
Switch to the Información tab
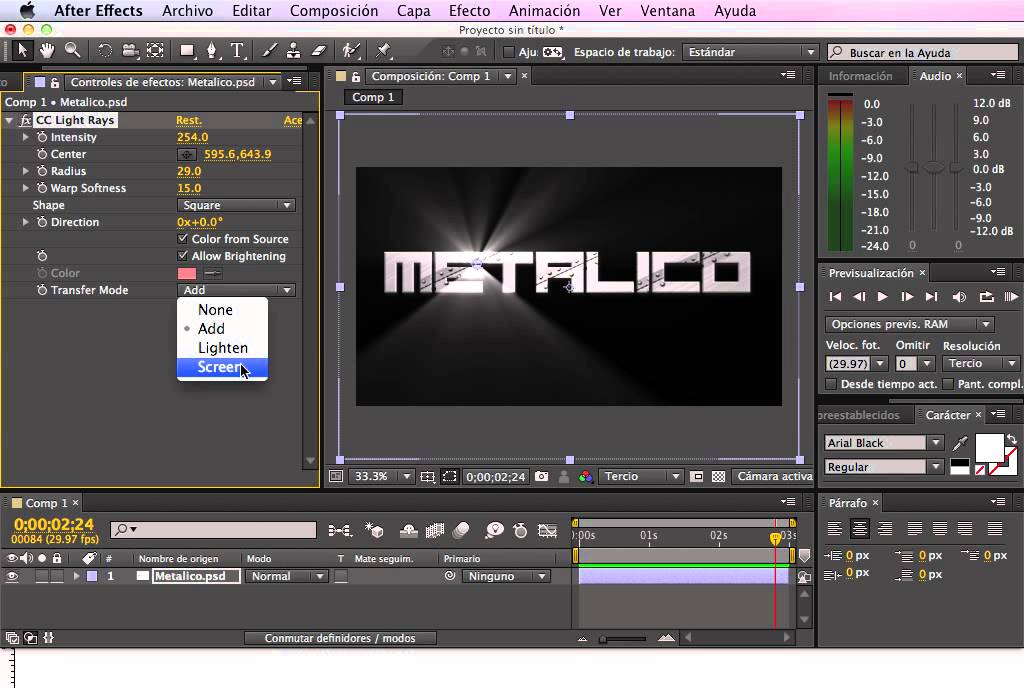pos(860,76)
